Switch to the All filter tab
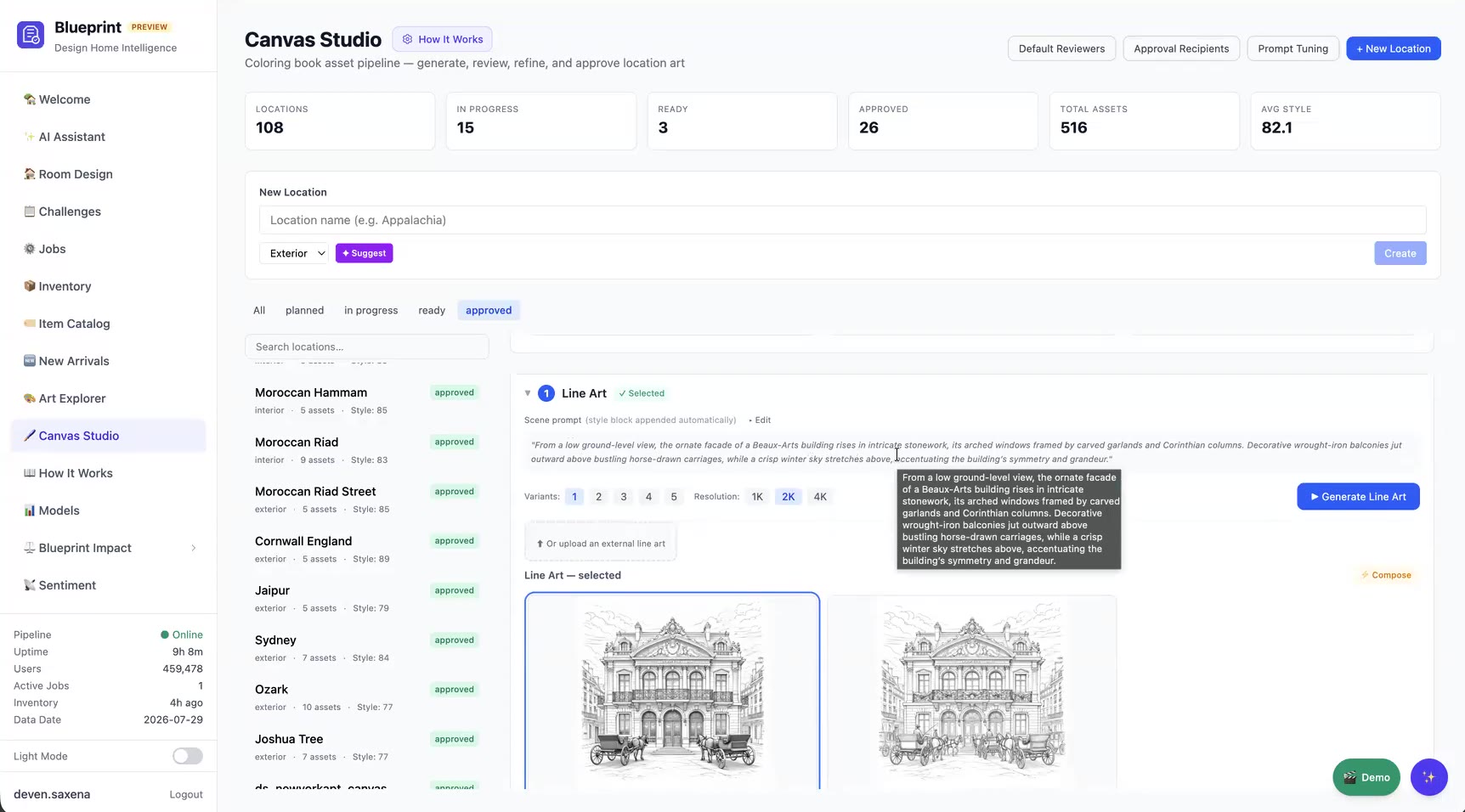The height and width of the screenshot is (812, 1465). [x=259, y=310]
